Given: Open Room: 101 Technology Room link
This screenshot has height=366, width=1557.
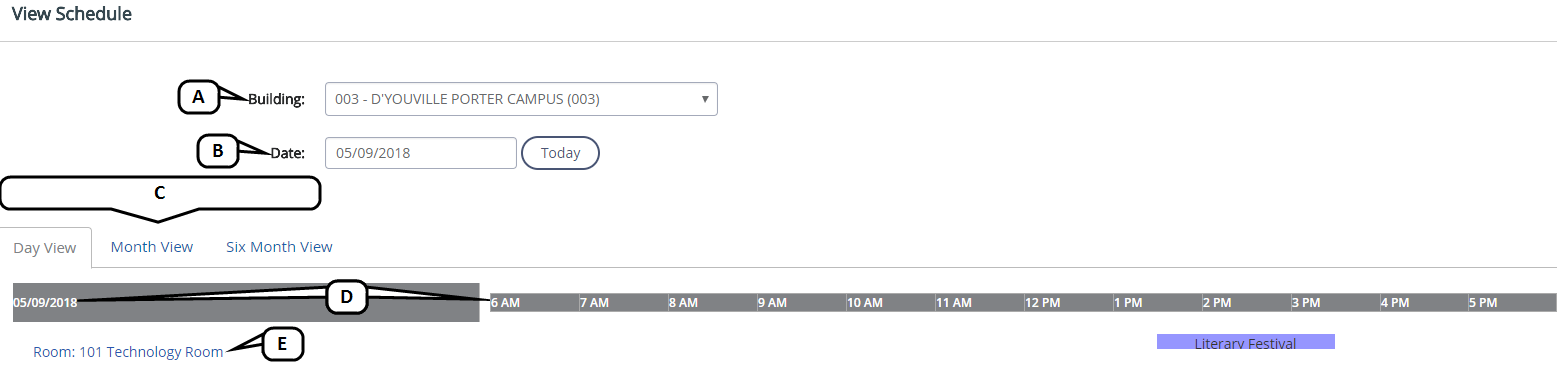Looking at the screenshot, I should click(128, 352).
